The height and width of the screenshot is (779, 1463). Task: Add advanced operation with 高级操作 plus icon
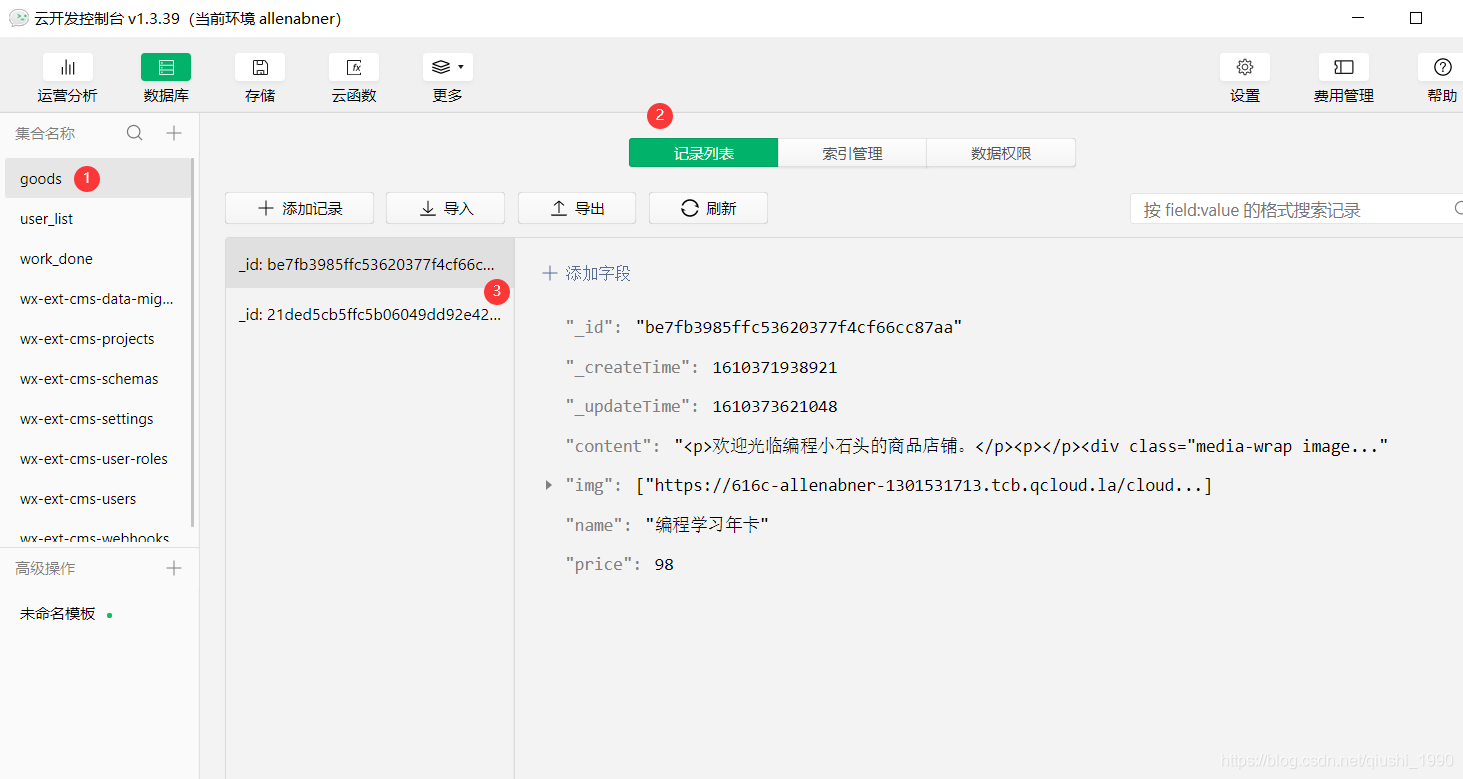tap(174, 568)
